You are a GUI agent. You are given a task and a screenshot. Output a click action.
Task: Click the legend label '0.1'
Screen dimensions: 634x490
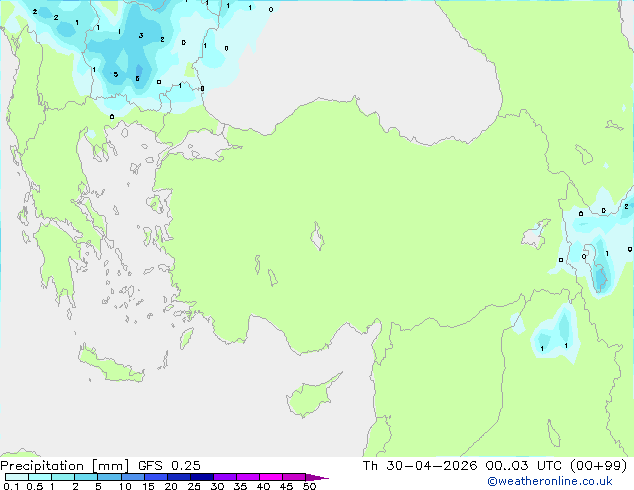(11, 486)
